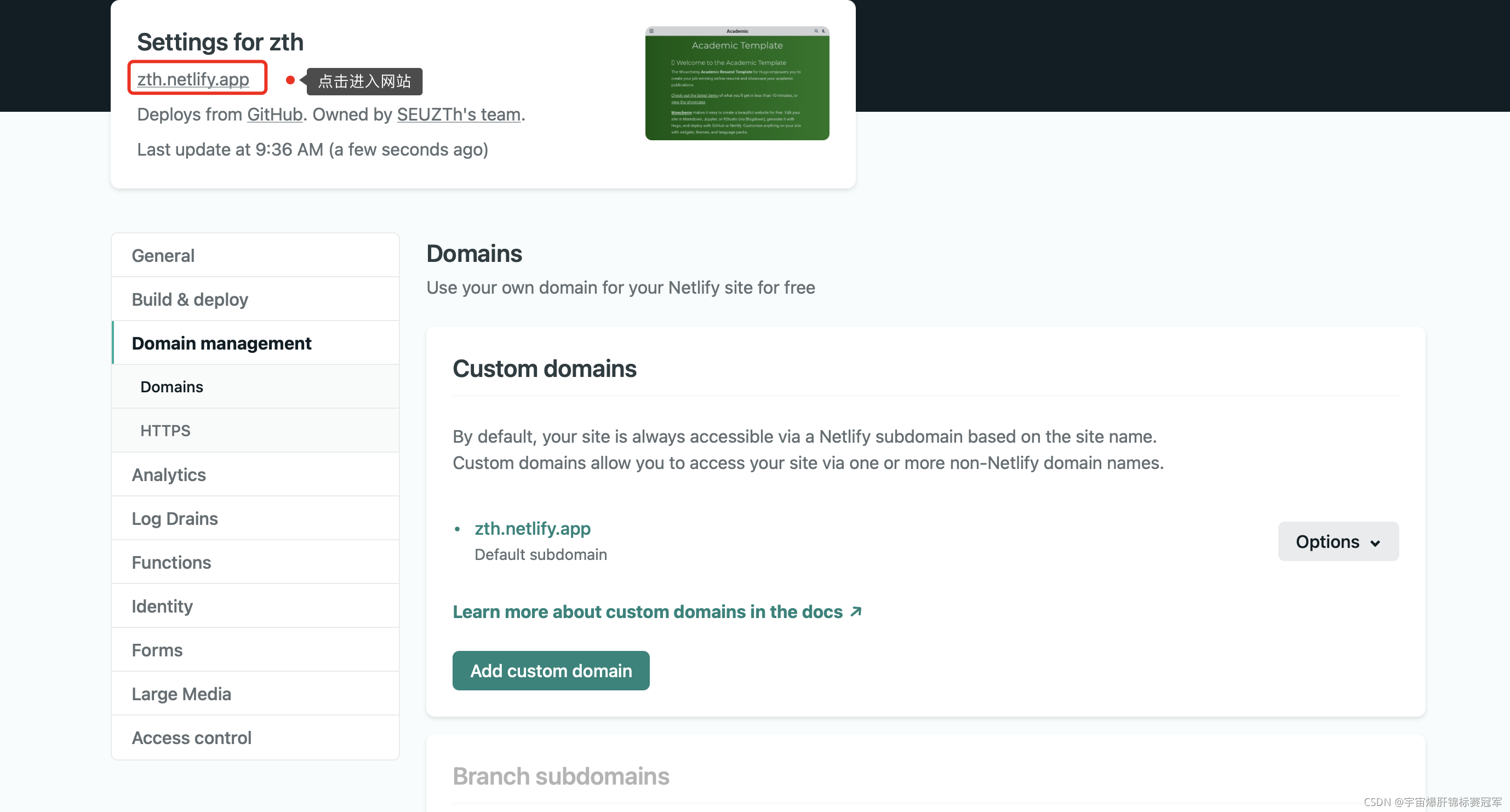Open HTTPS sub-item in sidebar
Screen dimensions: 1510x812
(x=165, y=431)
